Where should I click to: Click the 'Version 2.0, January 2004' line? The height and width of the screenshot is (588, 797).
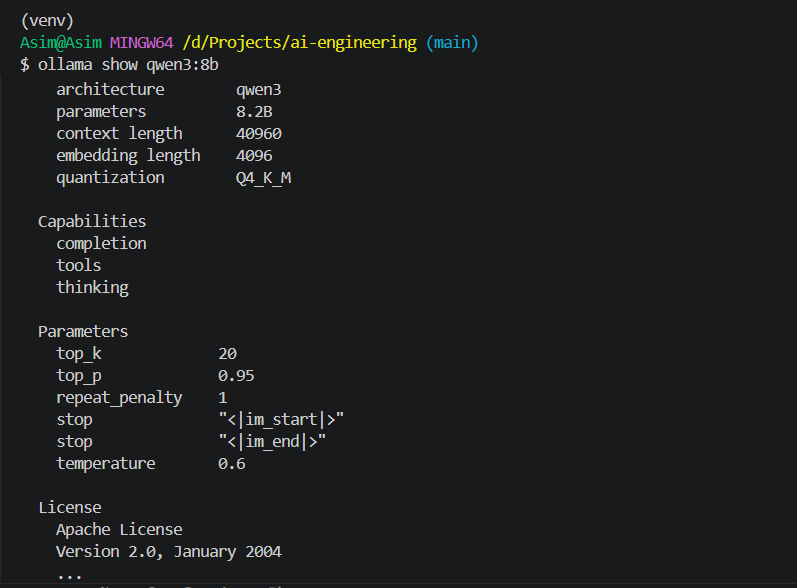pyautogui.click(x=169, y=552)
